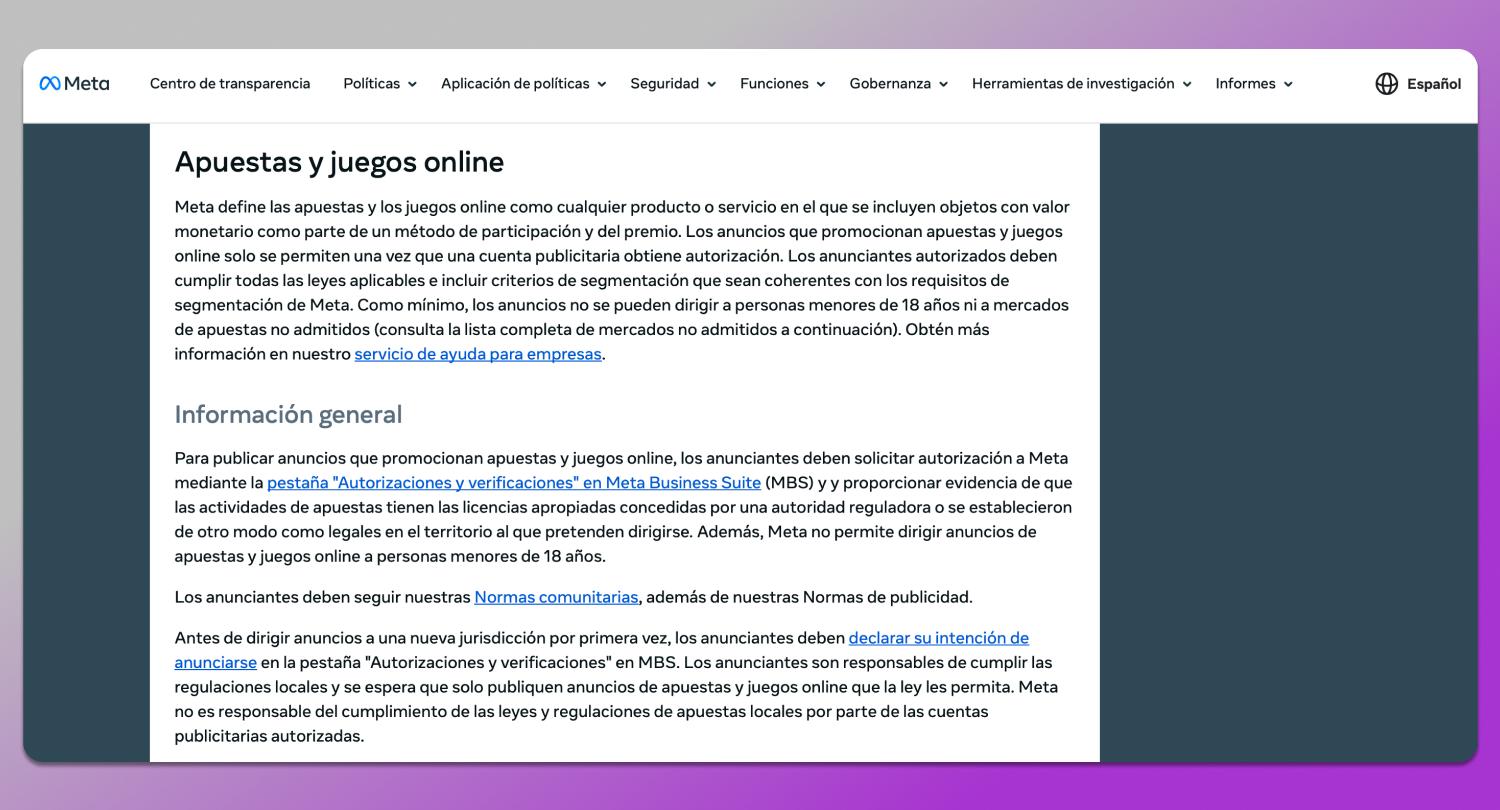The width and height of the screenshot is (1500, 810).
Task: Click the globe language icon
Action: click(1386, 84)
